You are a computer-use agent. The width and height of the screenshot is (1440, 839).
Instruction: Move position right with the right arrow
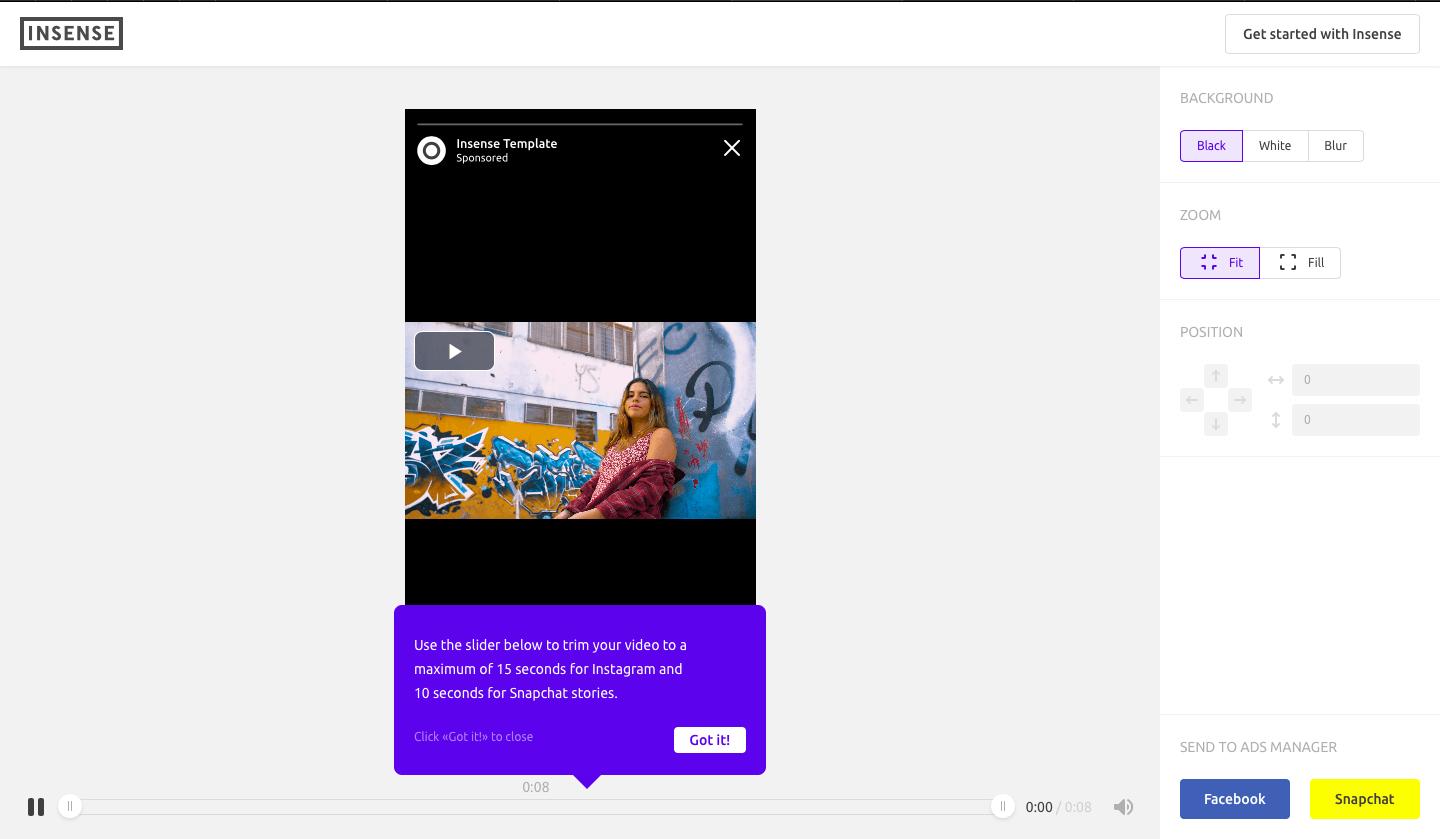[1240, 401]
